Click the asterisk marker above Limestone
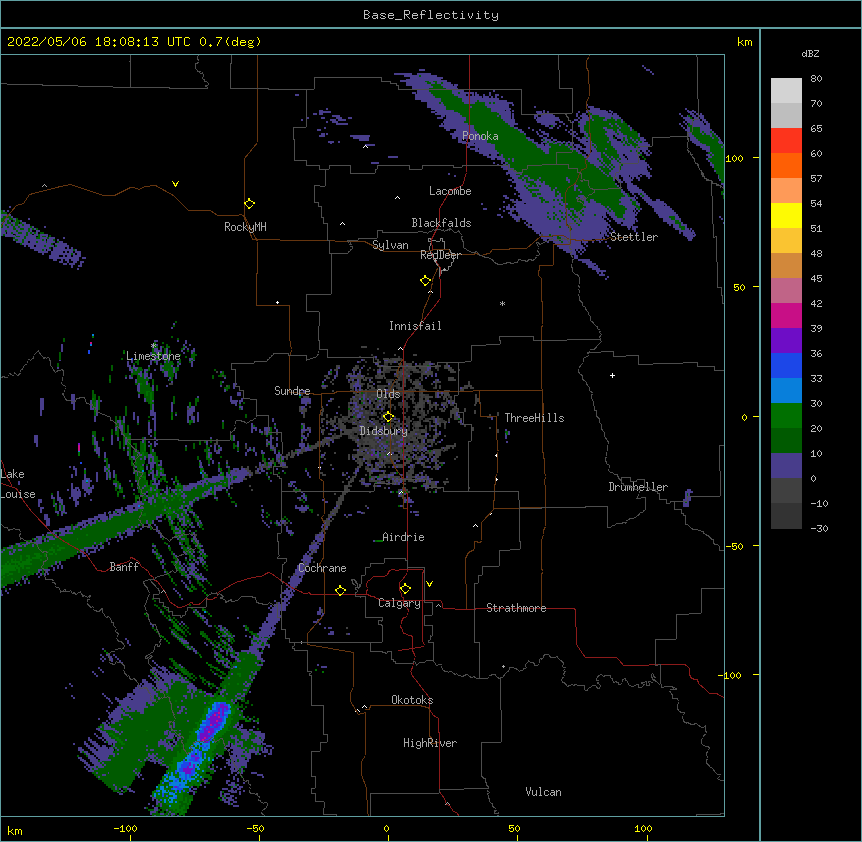 pos(154,346)
